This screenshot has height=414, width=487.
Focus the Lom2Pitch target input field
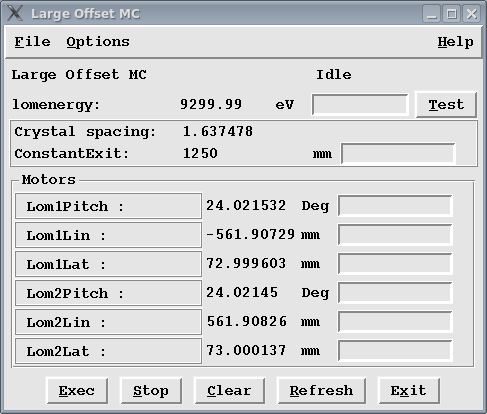coord(395,293)
